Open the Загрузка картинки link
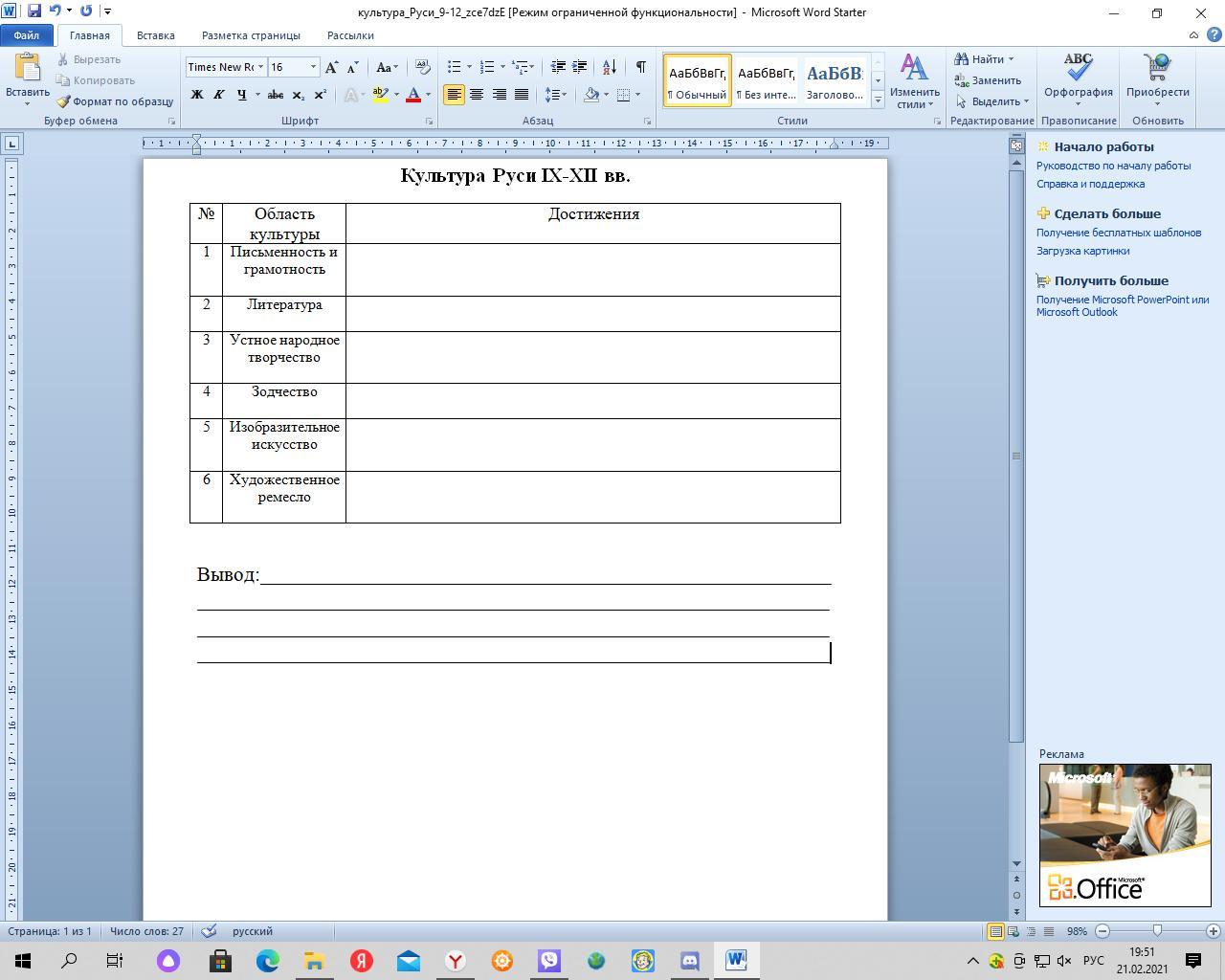Screen dimensions: 1225x980 [x=1082, y=251]
